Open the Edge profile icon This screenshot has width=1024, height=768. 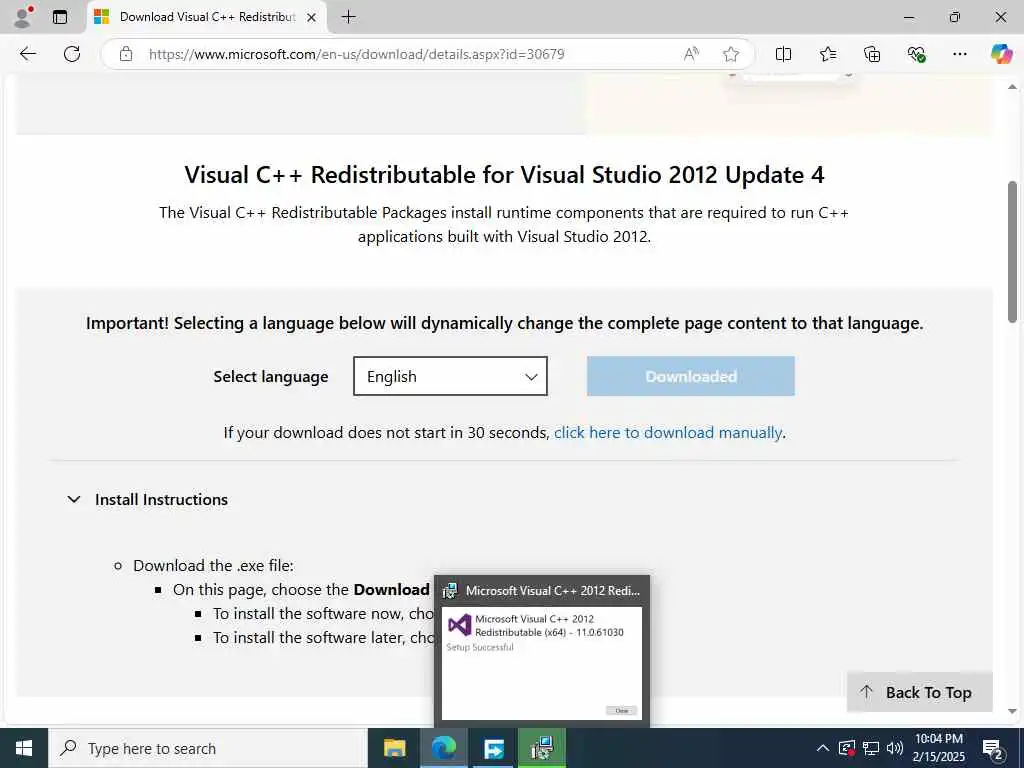pos(24,17)
